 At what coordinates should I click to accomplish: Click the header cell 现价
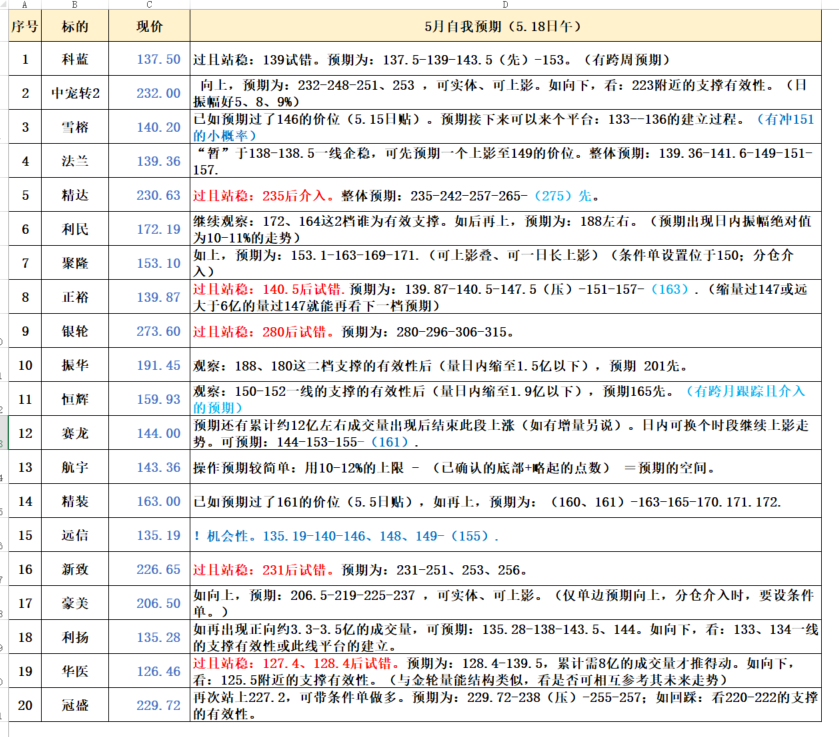(x=149, y=26)
